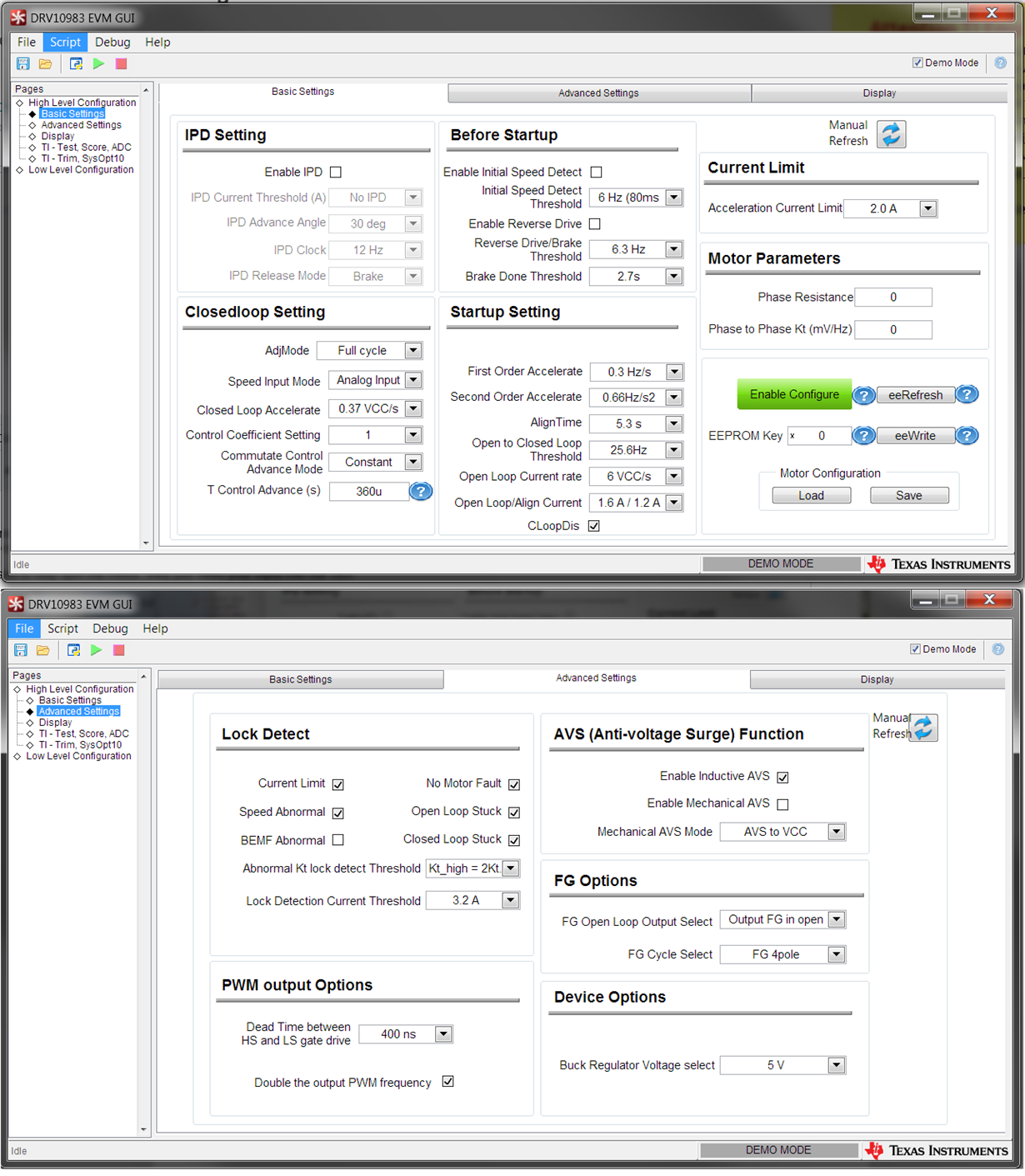The height and width of the screenshot is (1176, 1025).
Task: Uncheck Current Limit lock detect checkbox
Action: point(338,784)
